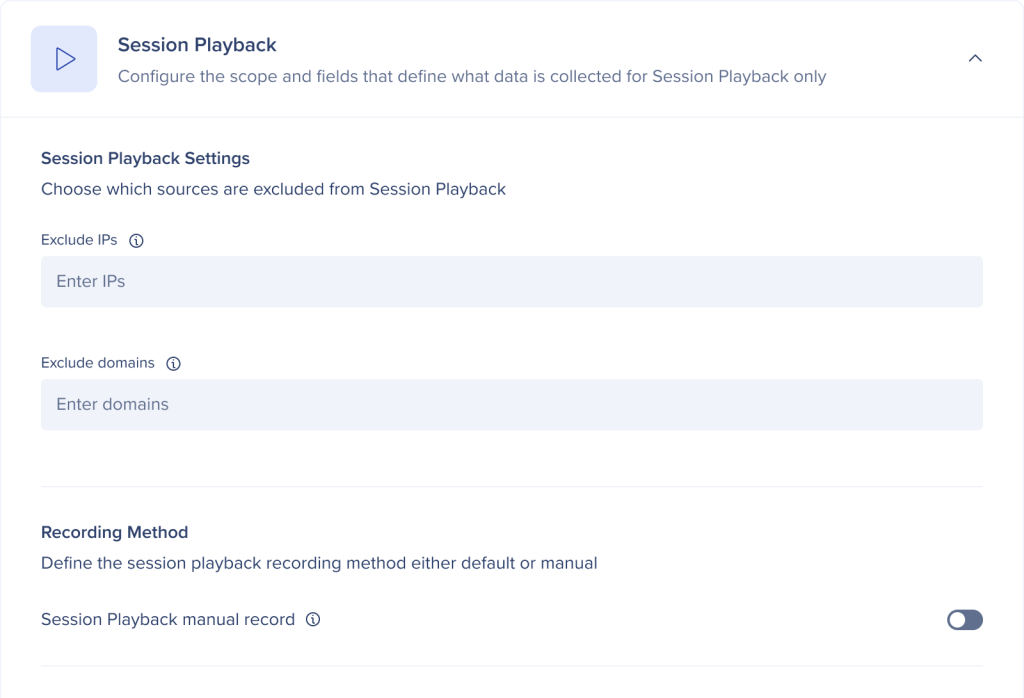Click the Exclude IPs label

(x=79, y=241)
